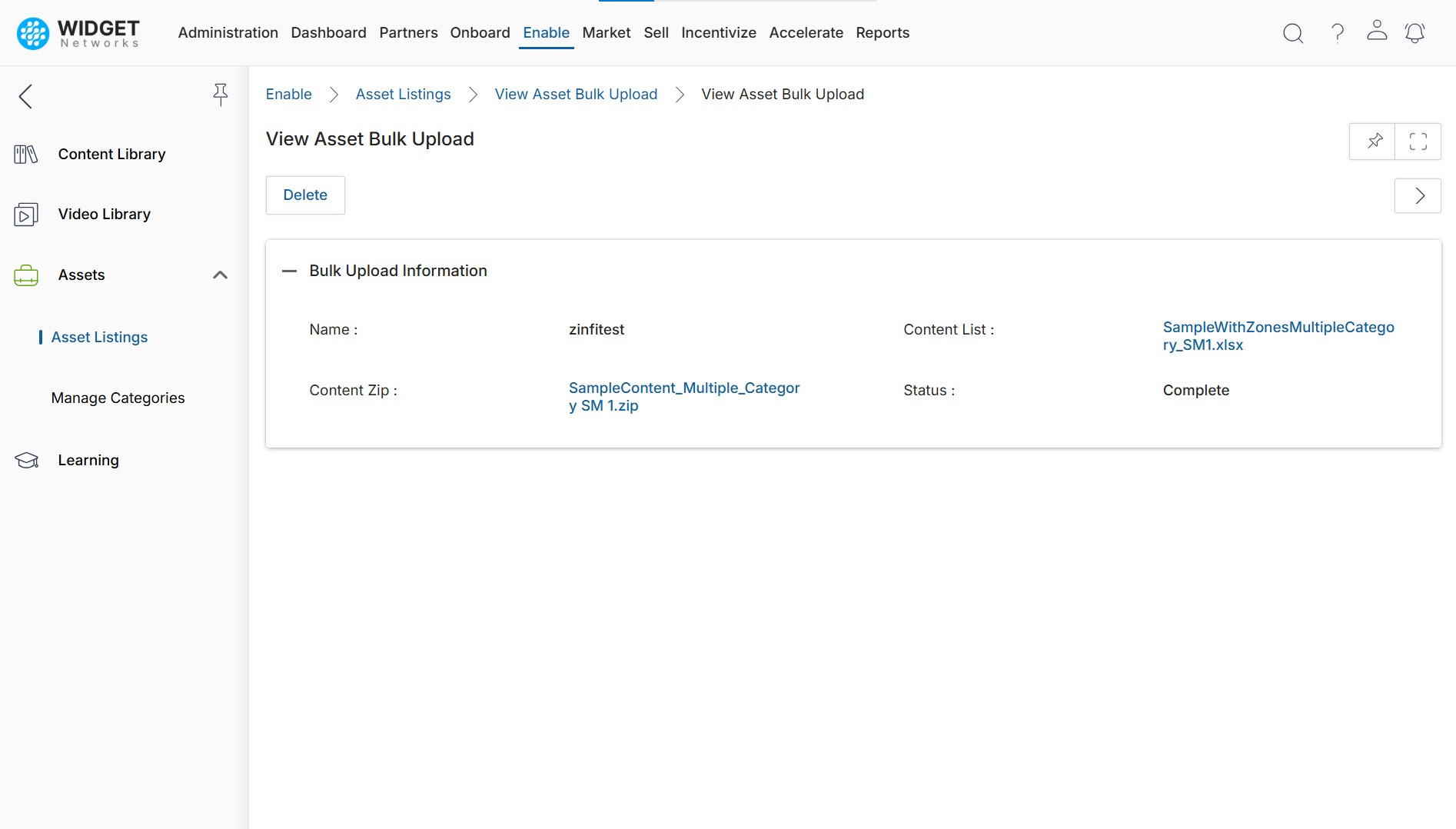Open the user profile icon

(1377, 31)
